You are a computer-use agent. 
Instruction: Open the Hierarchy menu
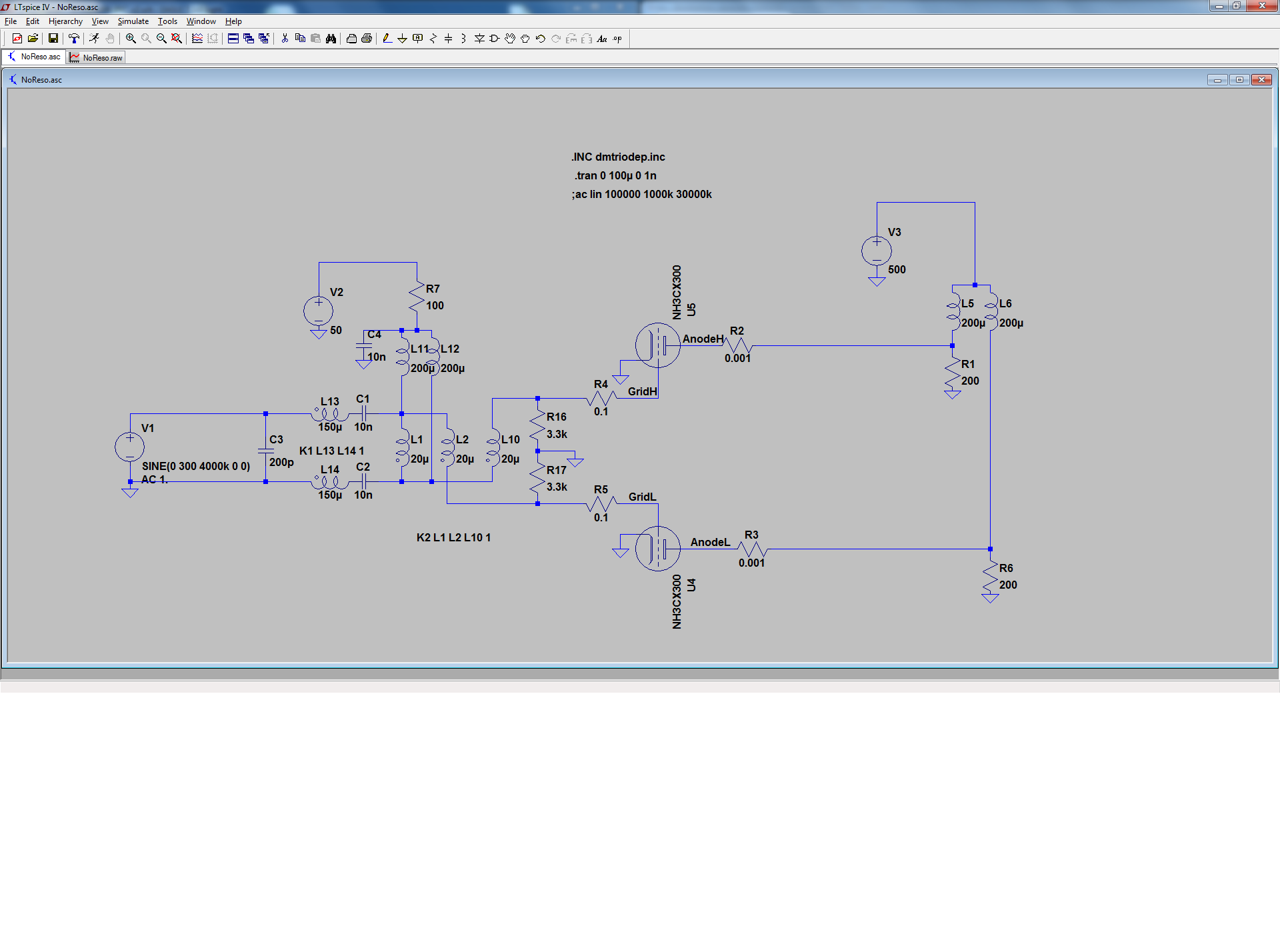tap(65, 21)
